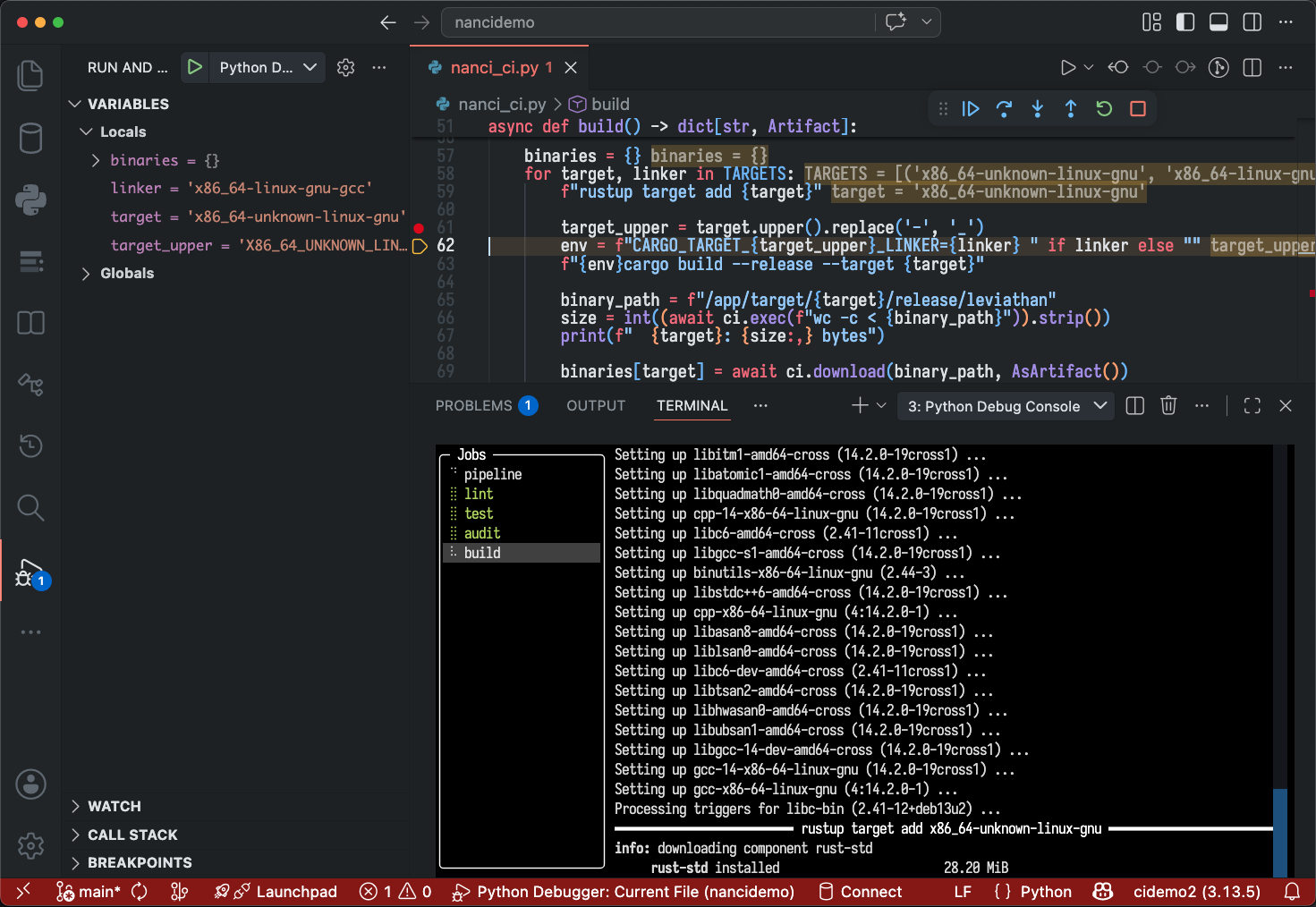
Task: Kill the terminal with the trash icon
Action: pos(1168,406)
